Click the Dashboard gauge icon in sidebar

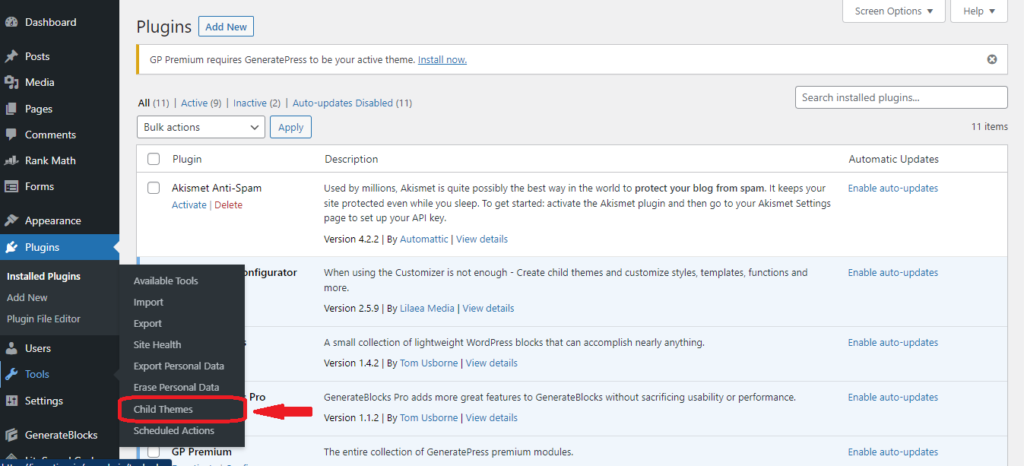(11, 22)
